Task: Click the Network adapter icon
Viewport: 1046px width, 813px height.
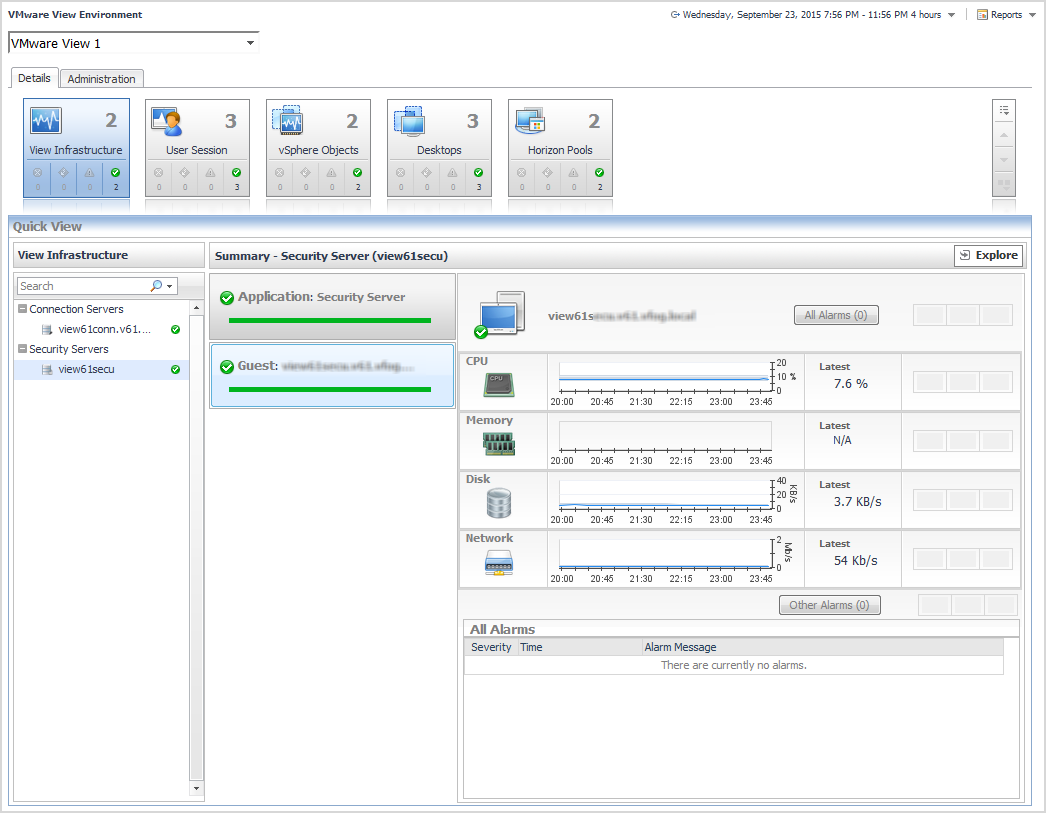Action: 499,562
